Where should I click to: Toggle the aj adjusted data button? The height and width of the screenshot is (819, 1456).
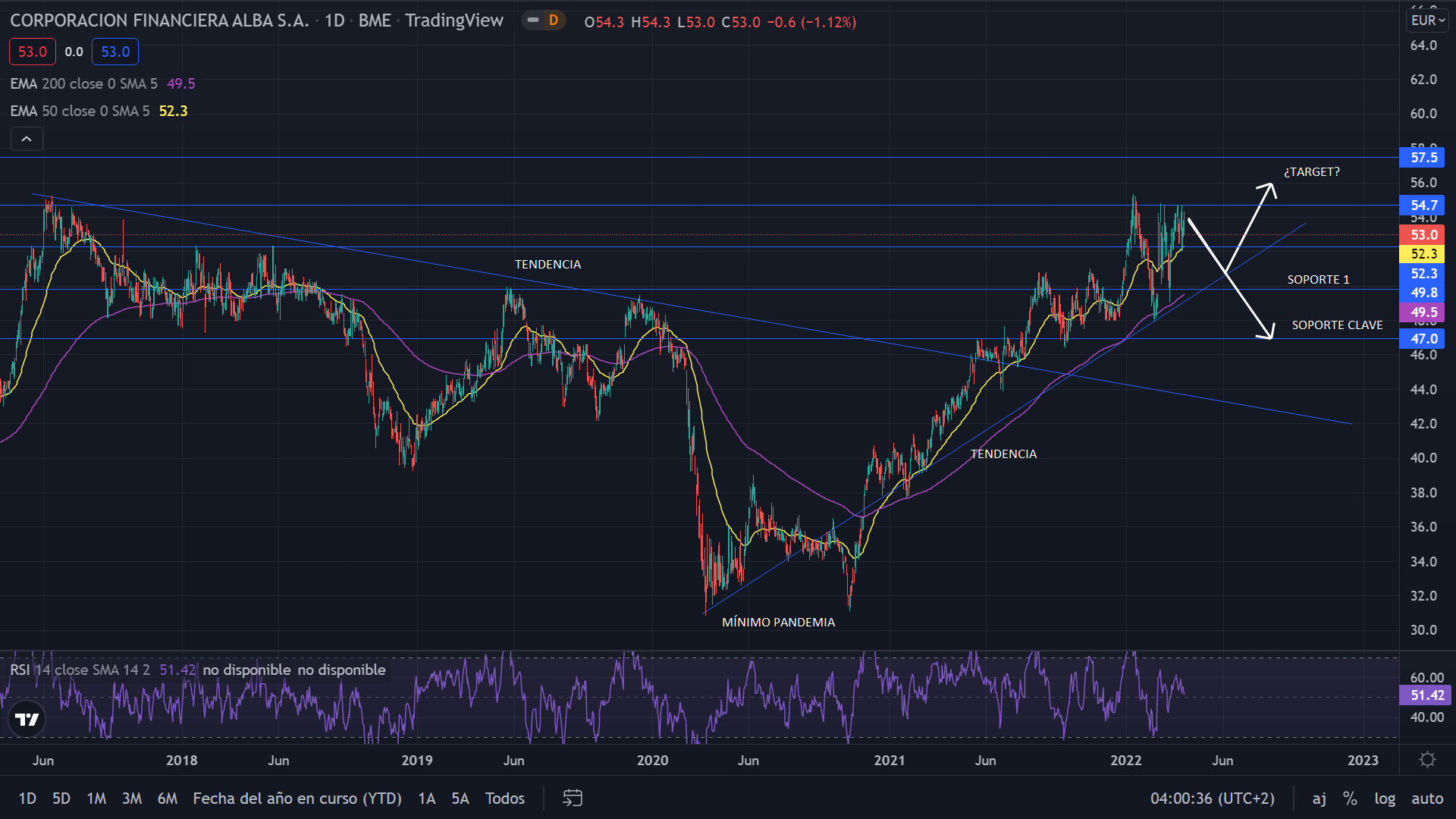(x=1319, y=798)
